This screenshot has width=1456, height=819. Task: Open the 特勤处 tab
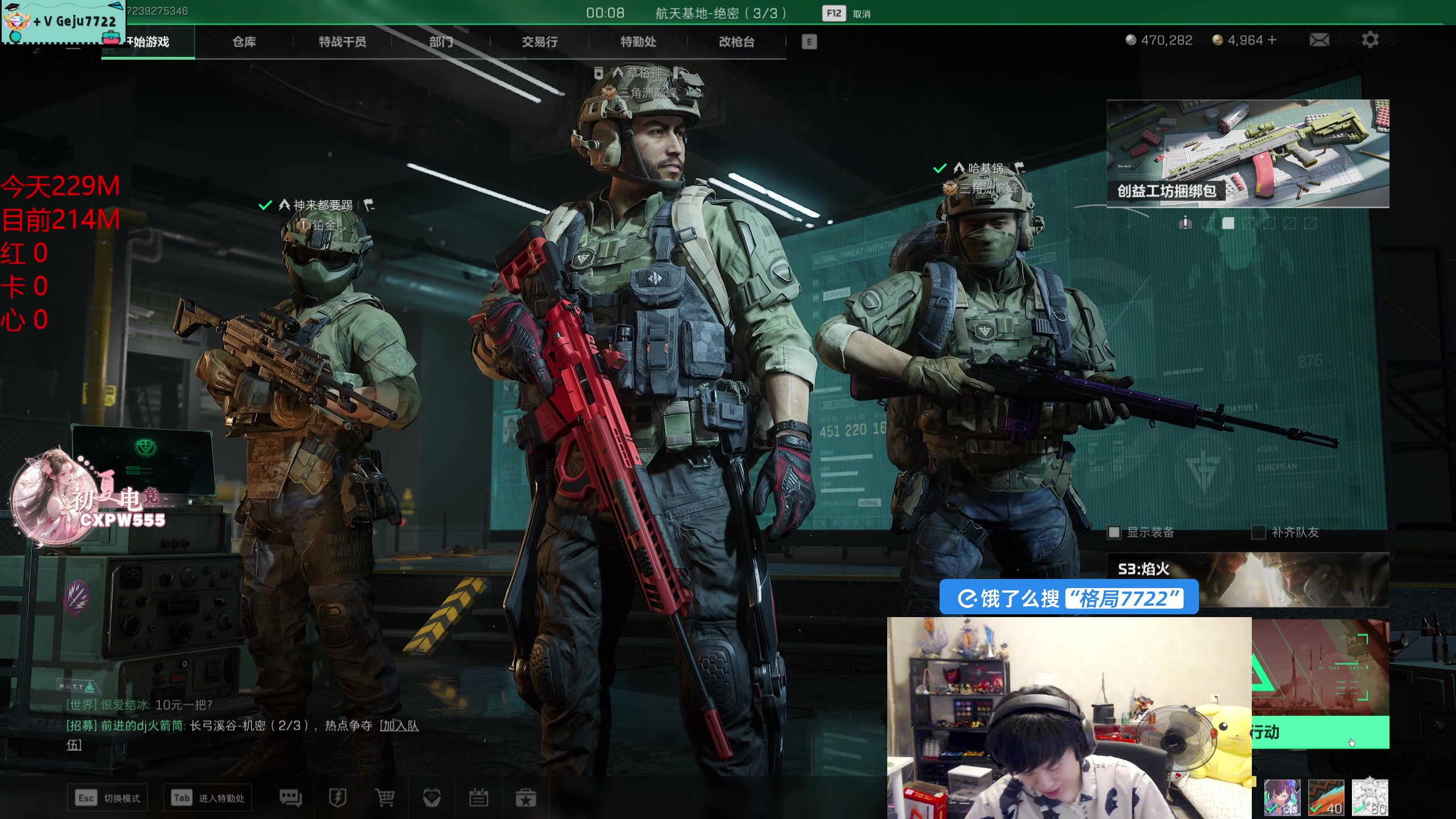pos(638,42)
